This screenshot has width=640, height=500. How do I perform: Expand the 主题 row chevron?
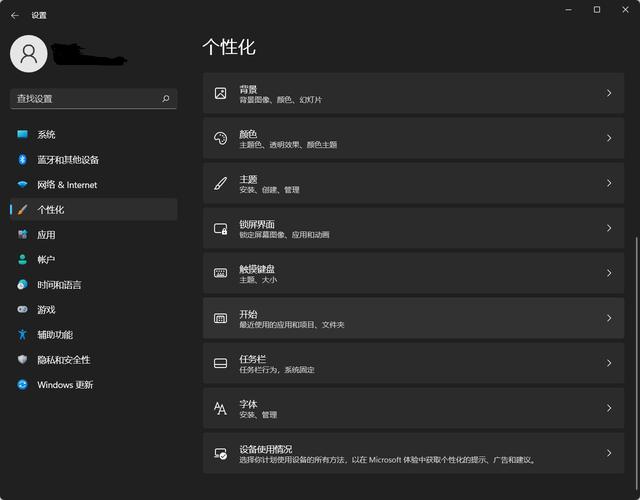pyautogui.click(x=609, y=183)
